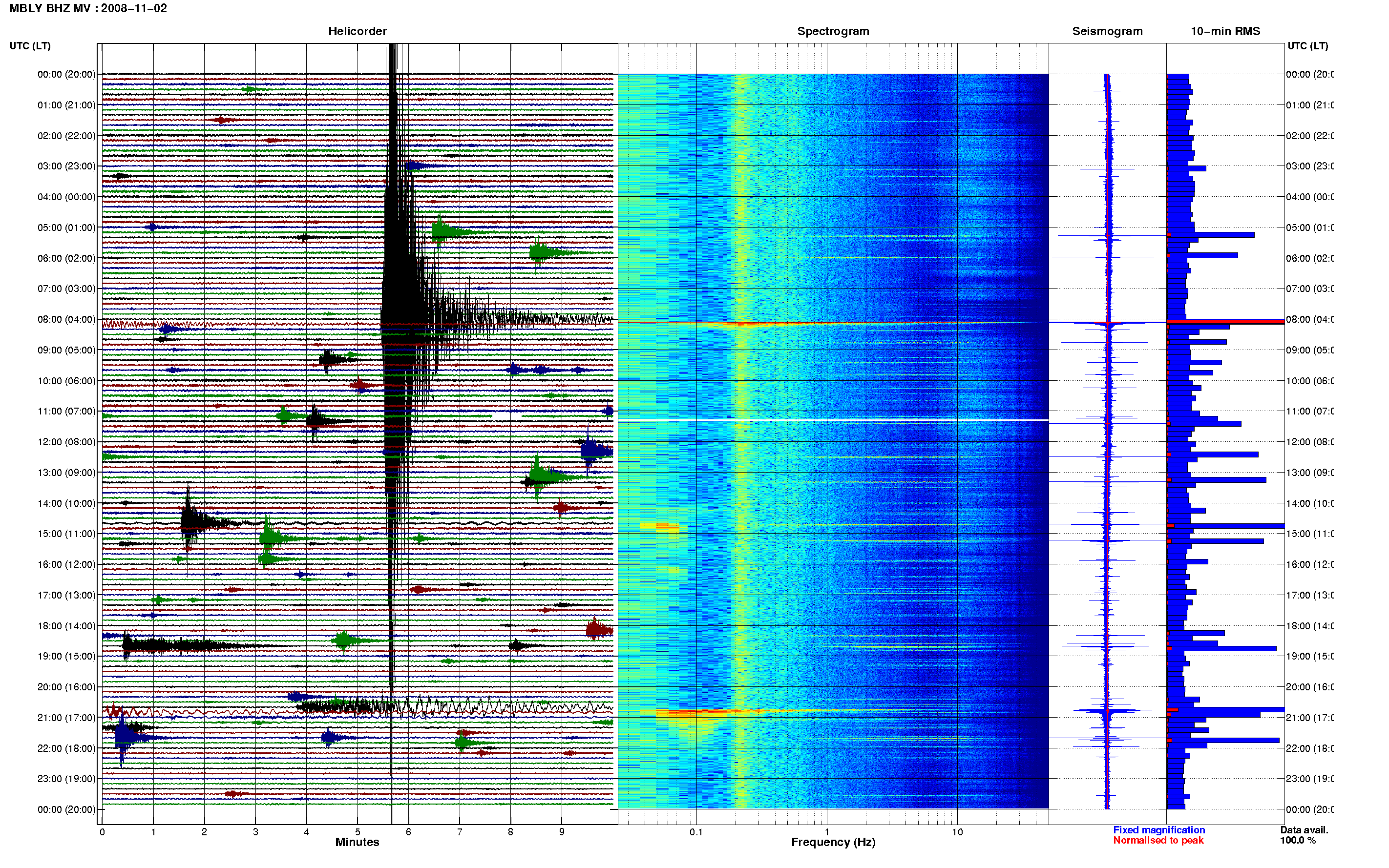
Task: Click the left time label '11:00 (07:00)'
Action: click(66, 411)
